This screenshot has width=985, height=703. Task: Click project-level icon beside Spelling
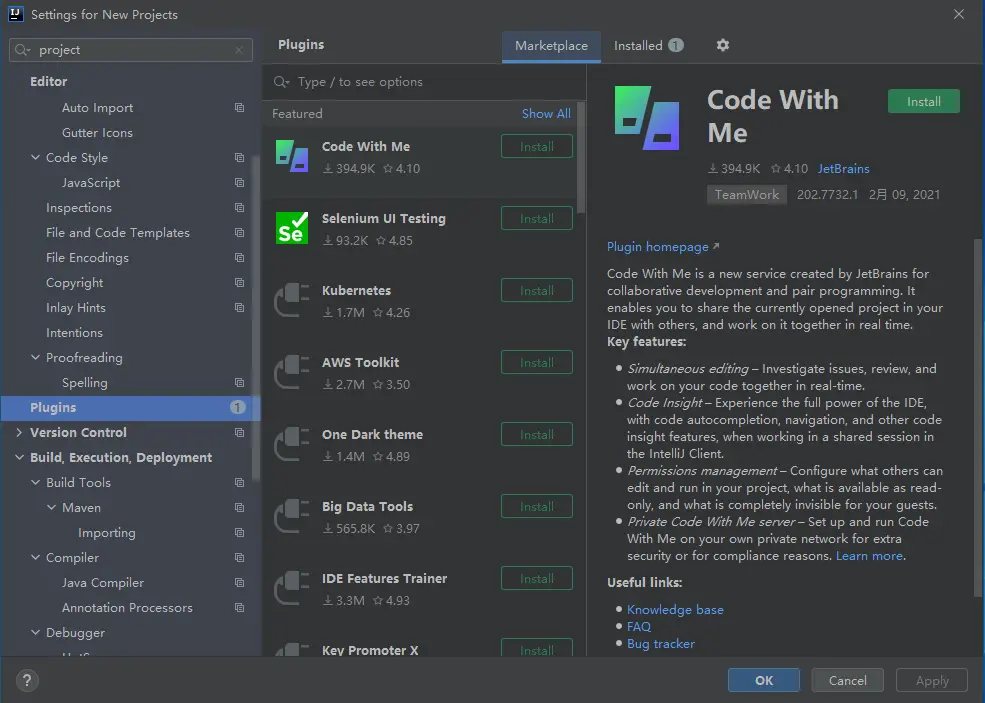tap(239, 383)
